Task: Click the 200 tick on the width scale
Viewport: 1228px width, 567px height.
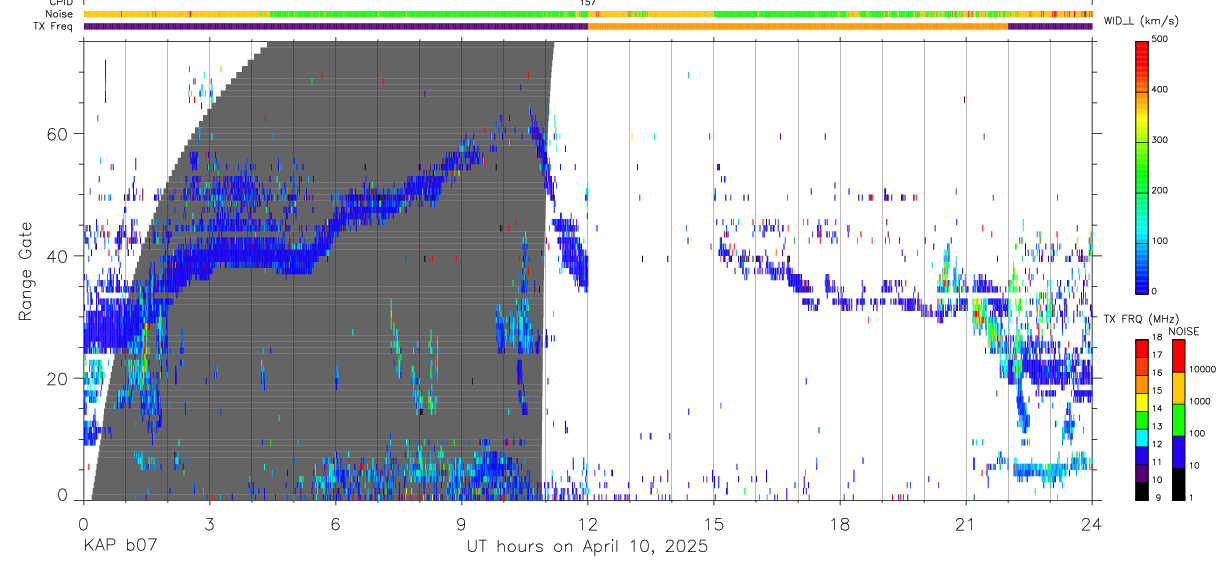Action: (1161, 191)
